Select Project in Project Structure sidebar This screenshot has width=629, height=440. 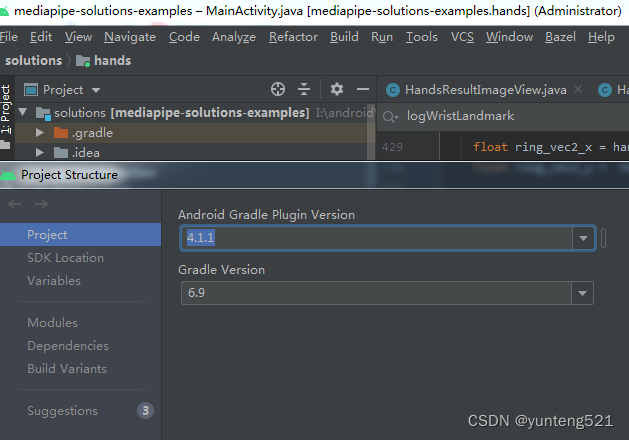(x=80, y=235)
